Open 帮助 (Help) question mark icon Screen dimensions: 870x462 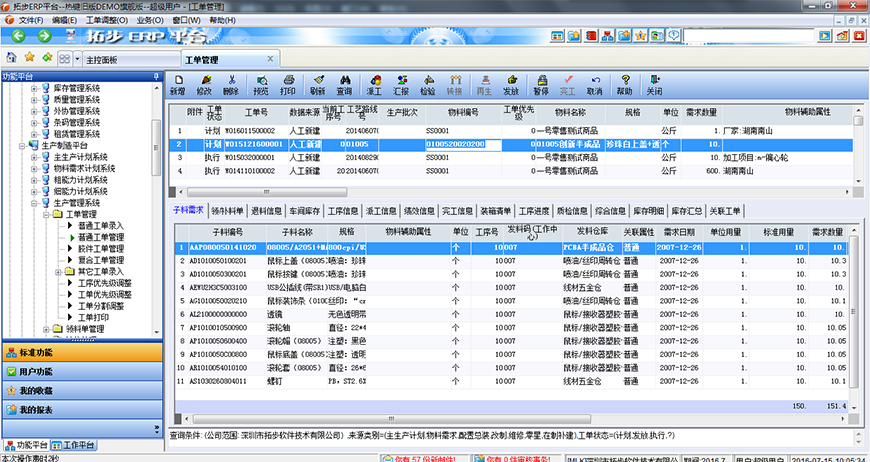coord(625,85)
